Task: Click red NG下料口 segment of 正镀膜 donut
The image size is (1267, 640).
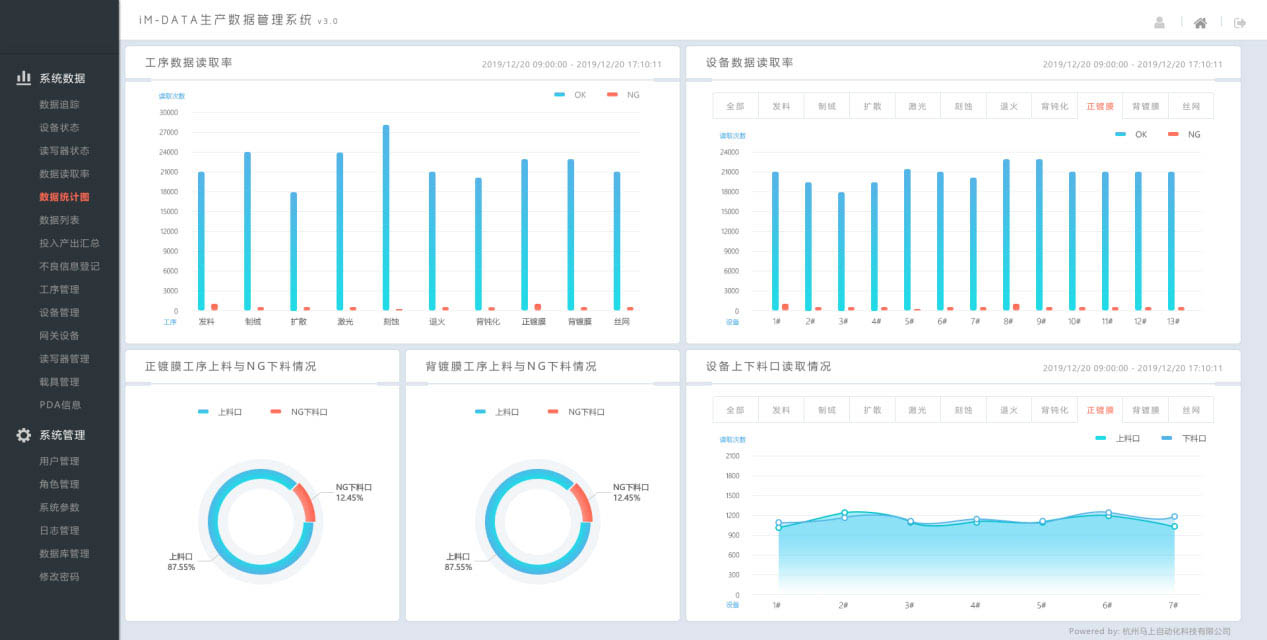Action: point(305,502)
